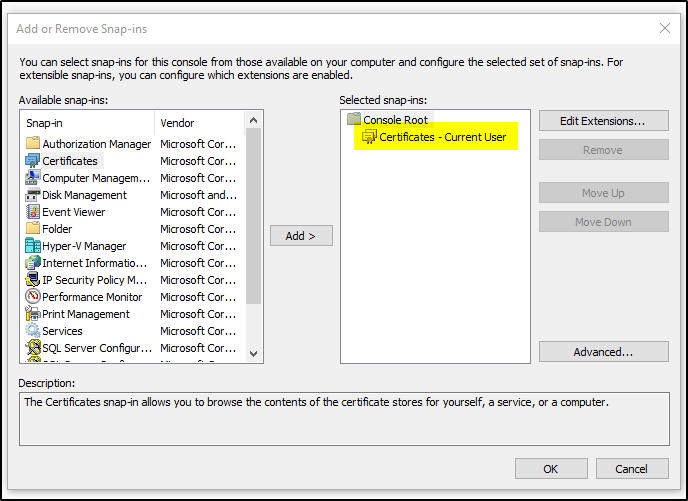688x501 pixels.
Task: Sort by the Snap-in column header
Action: coord(87,123)
